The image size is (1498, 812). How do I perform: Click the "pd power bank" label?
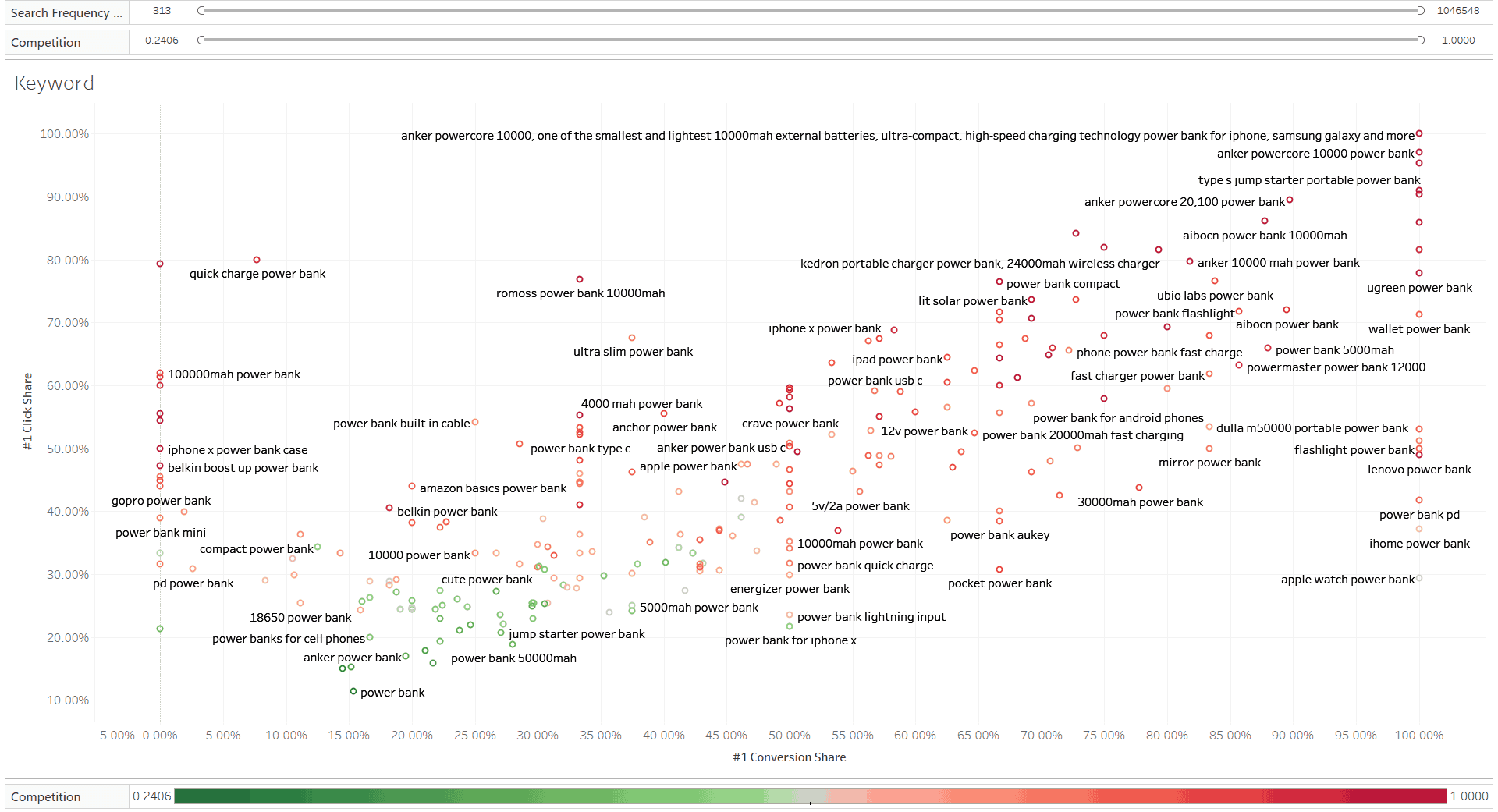[x=193, y=583]
